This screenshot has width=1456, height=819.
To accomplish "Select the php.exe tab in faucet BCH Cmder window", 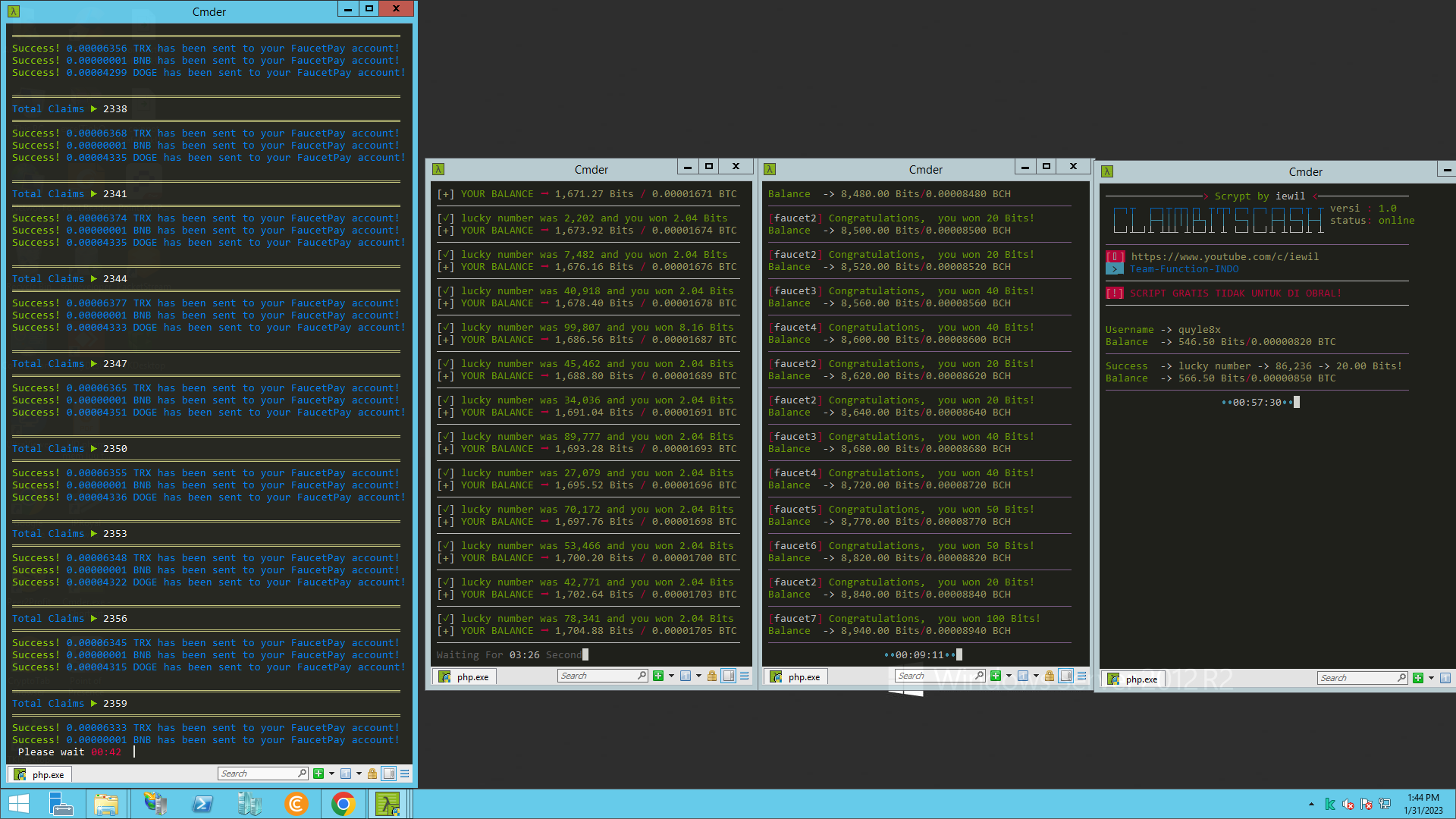I will coord(796,676).
